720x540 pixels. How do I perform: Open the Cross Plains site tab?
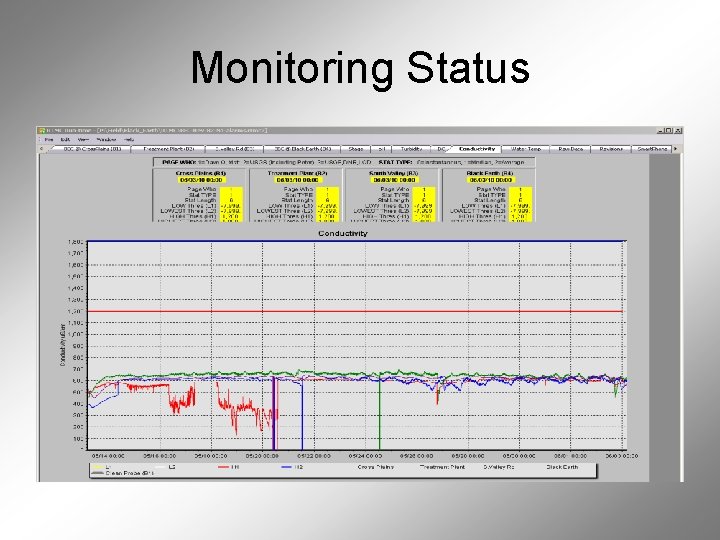[x=92, y=149]
